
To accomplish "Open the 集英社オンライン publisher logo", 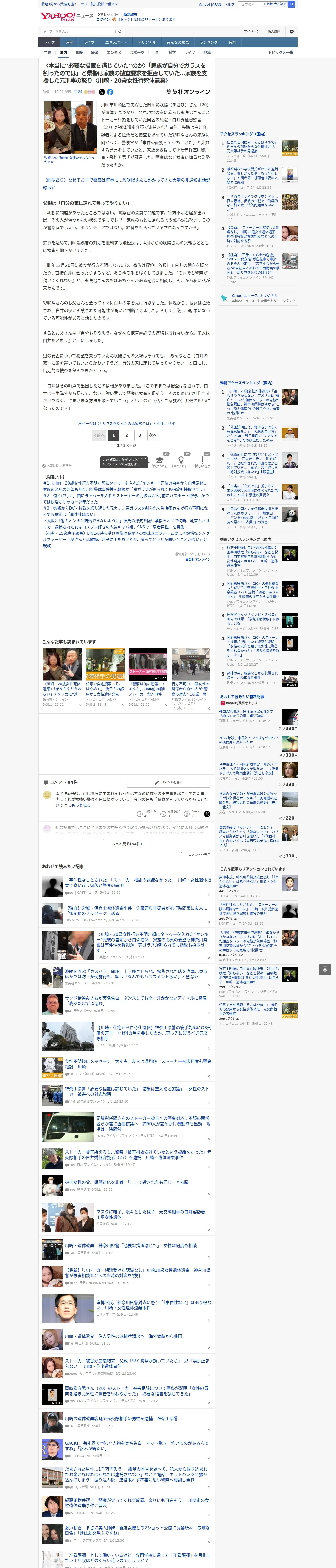I will pyautogui.click(x=188, y=92).
